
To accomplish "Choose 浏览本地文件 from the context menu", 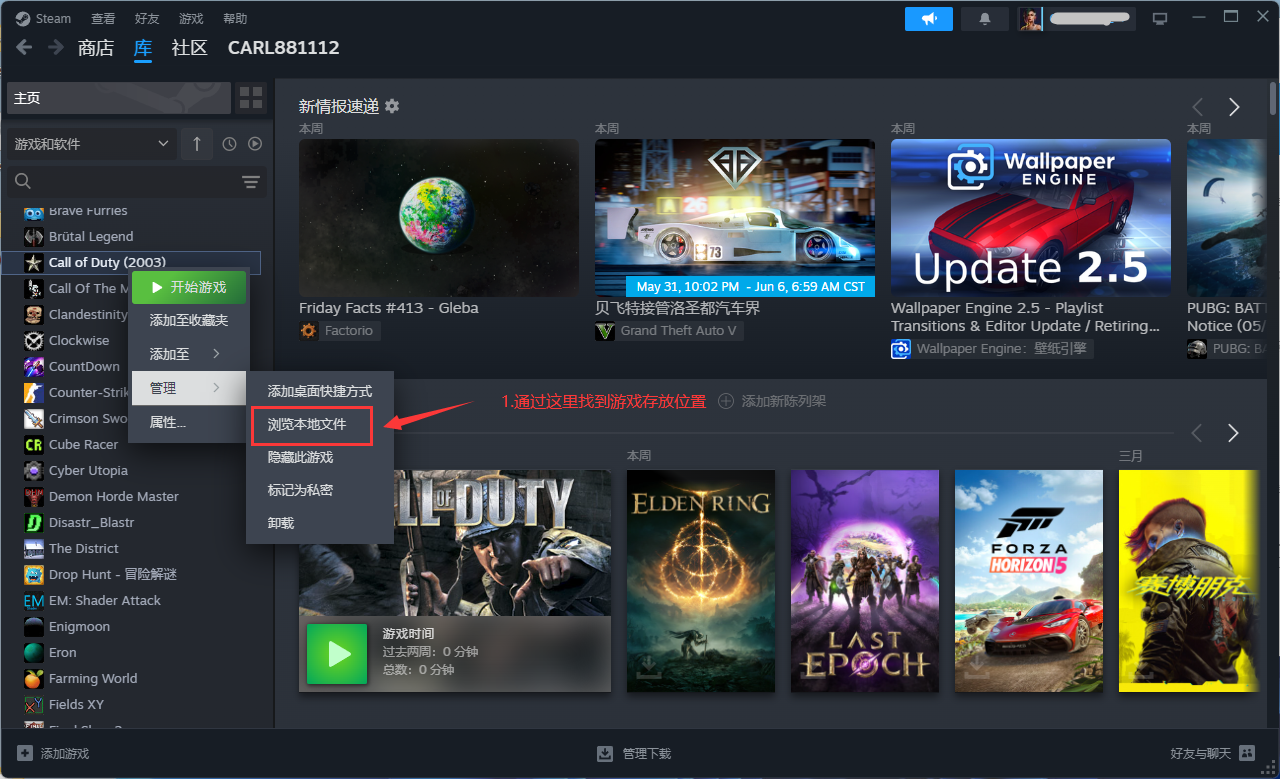I will tap(310, 426).
